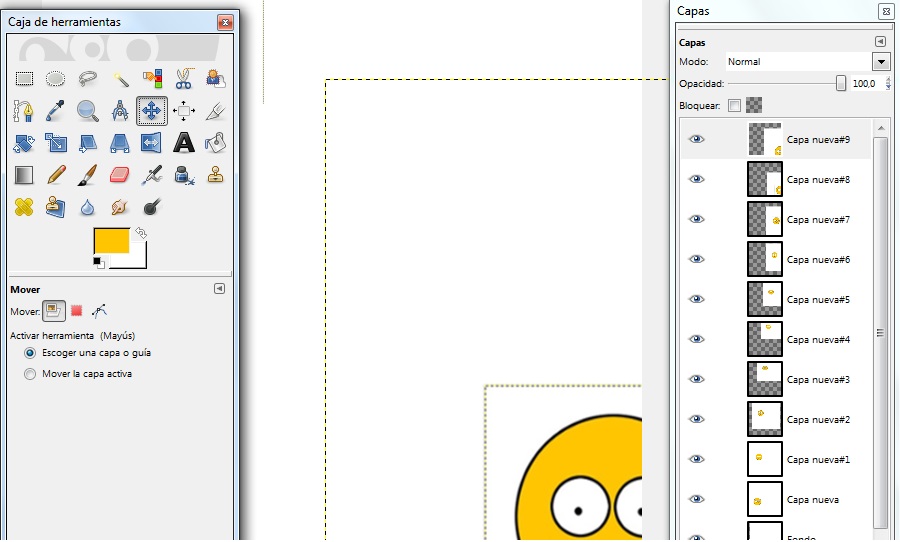Select the Bucket Fill tool
This screenshot has width=900, height=542.
coord(215,143)
